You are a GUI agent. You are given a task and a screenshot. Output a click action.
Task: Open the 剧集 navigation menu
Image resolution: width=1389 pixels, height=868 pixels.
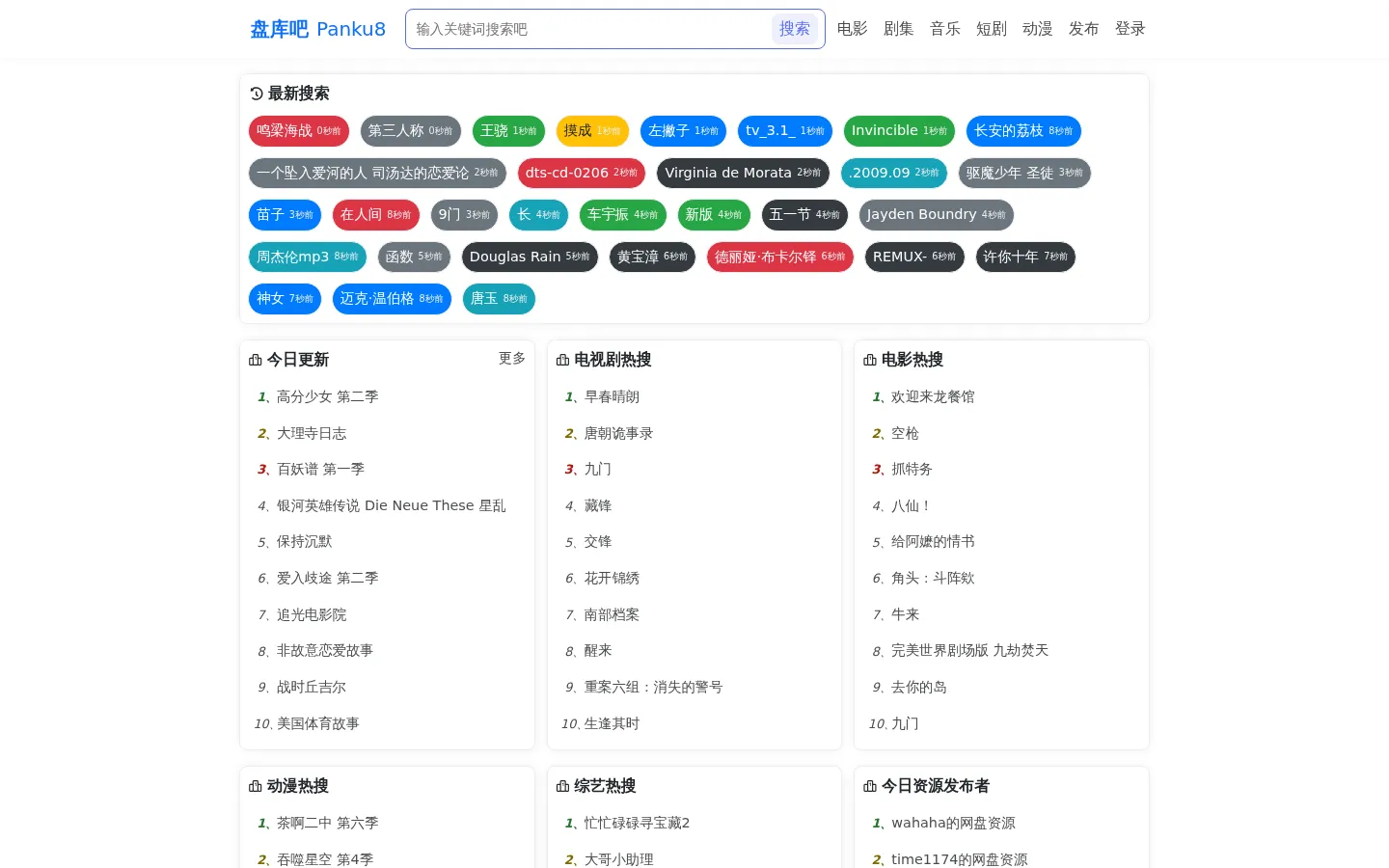click(x=899, y=29)
